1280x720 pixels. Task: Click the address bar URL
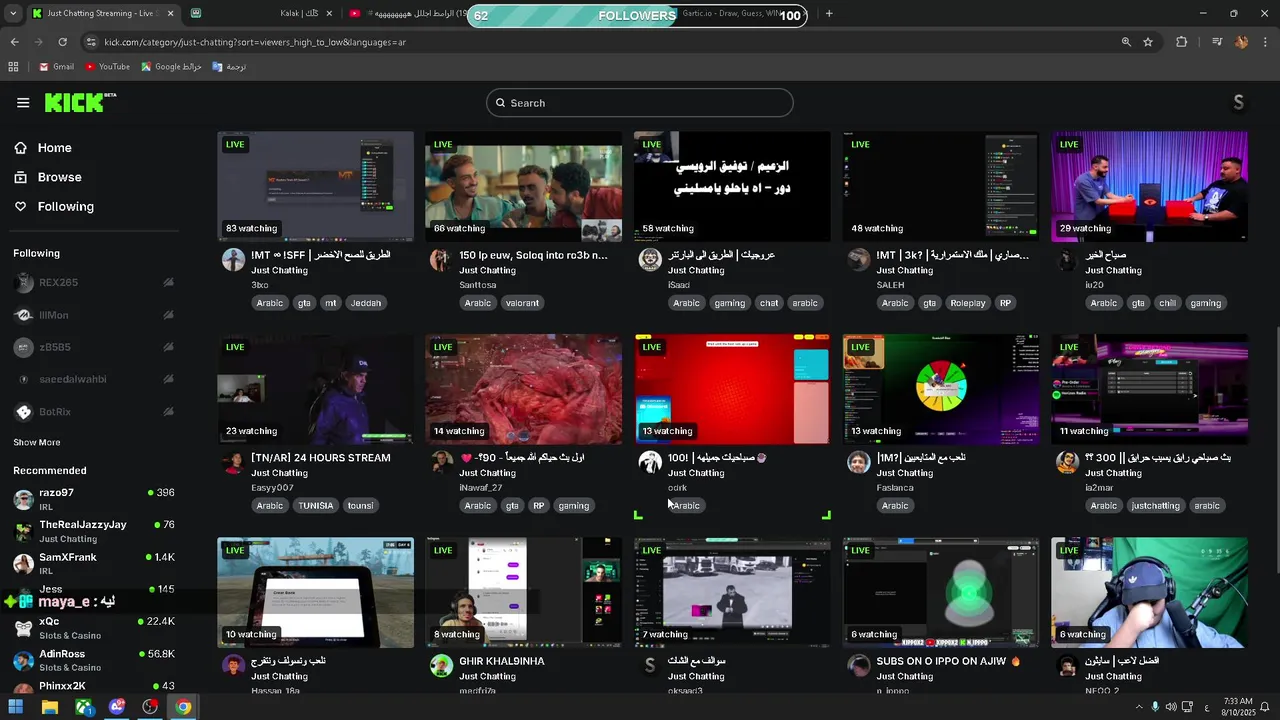[x=255, y=42]
